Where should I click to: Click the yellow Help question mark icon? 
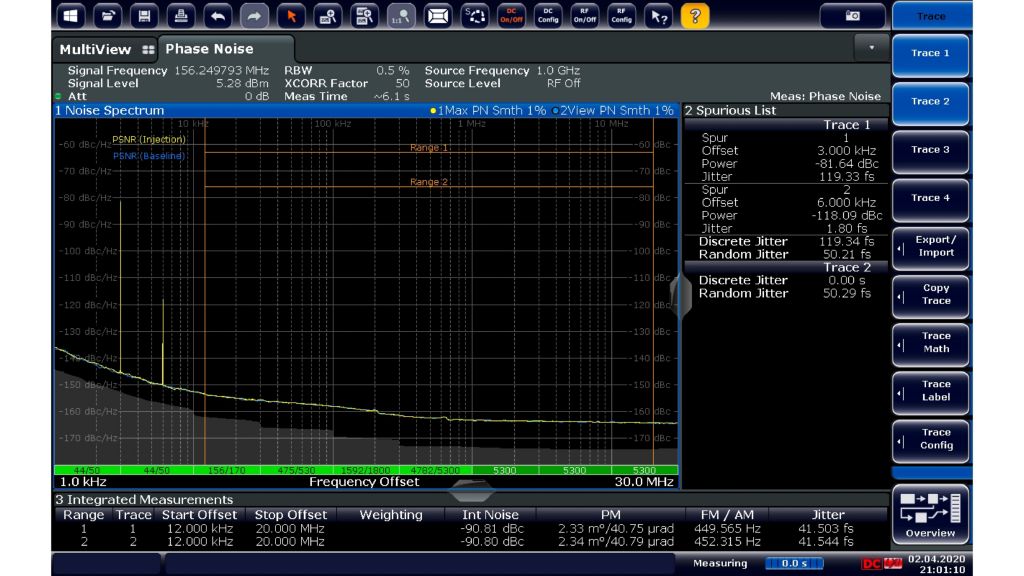pyautogui.click(x=696, y=15)
